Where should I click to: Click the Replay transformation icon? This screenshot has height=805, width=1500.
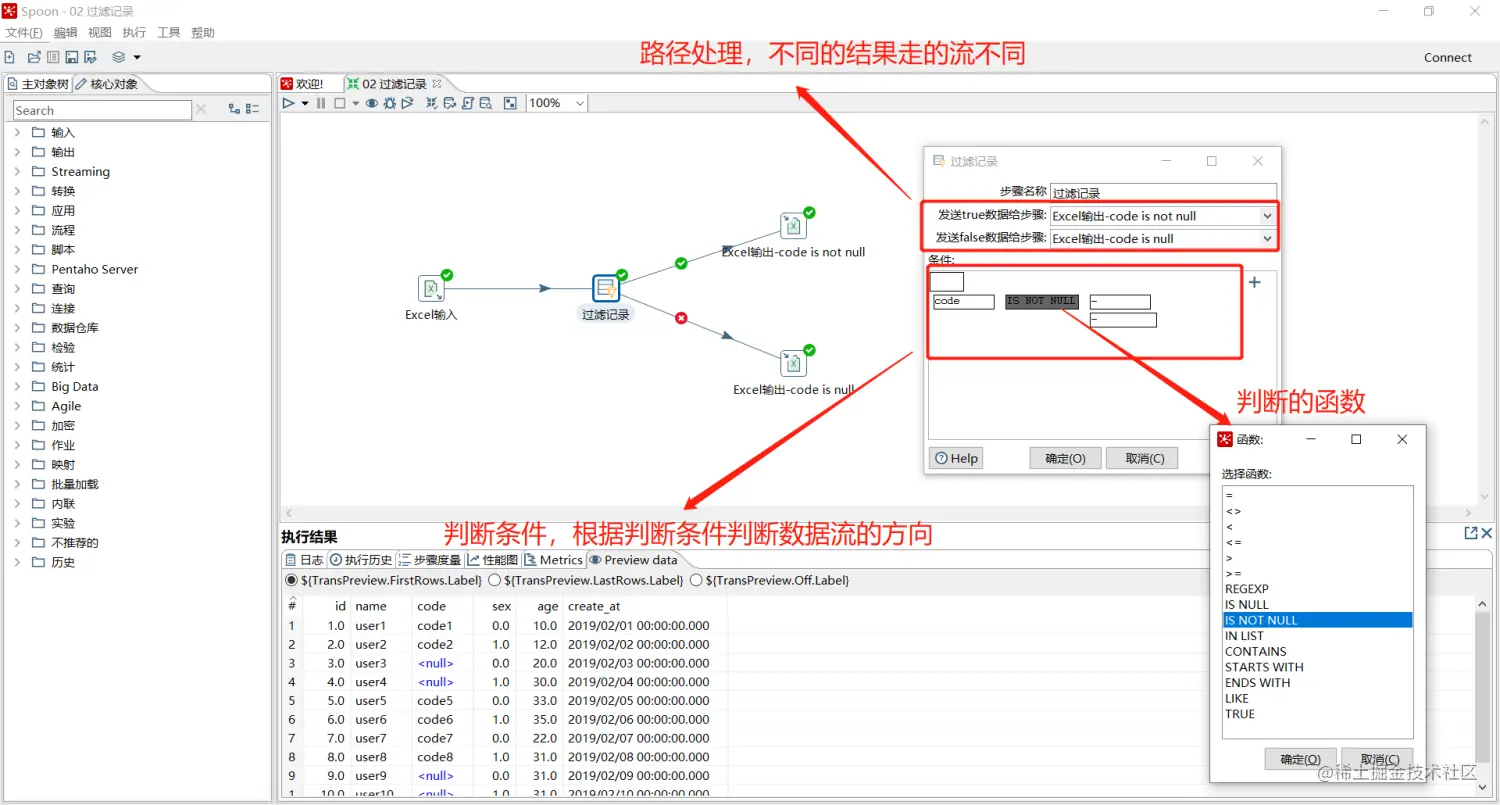pos(407,103)
